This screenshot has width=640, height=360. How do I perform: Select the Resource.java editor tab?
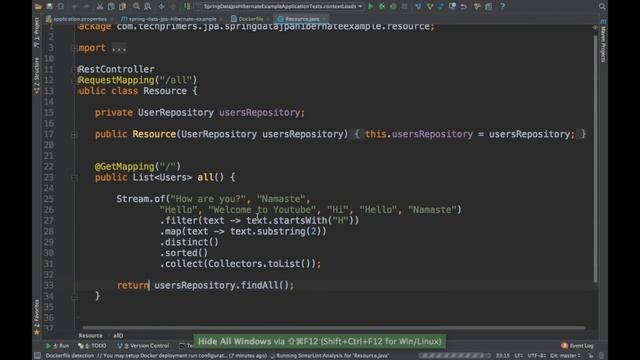(300, 19)
